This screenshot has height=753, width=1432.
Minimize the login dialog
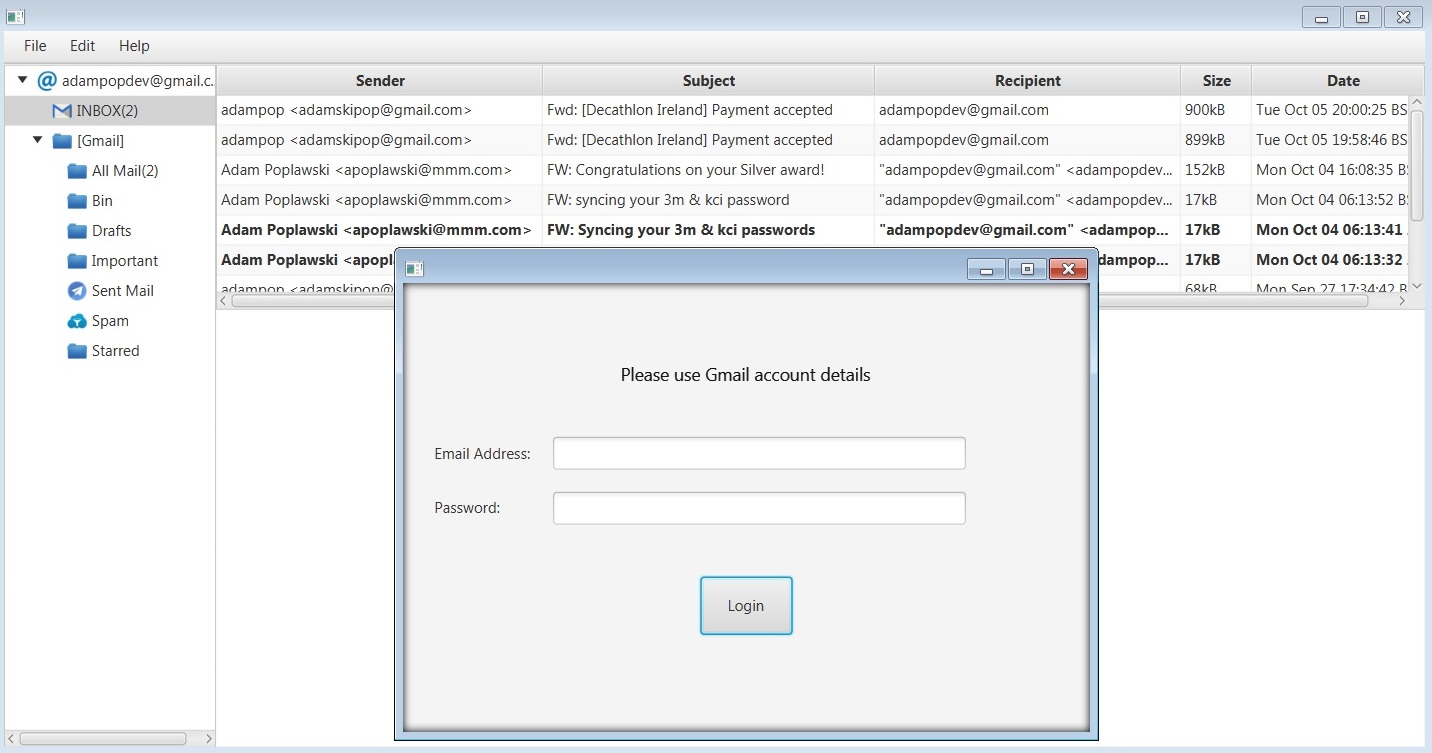(x=986, y=269)
